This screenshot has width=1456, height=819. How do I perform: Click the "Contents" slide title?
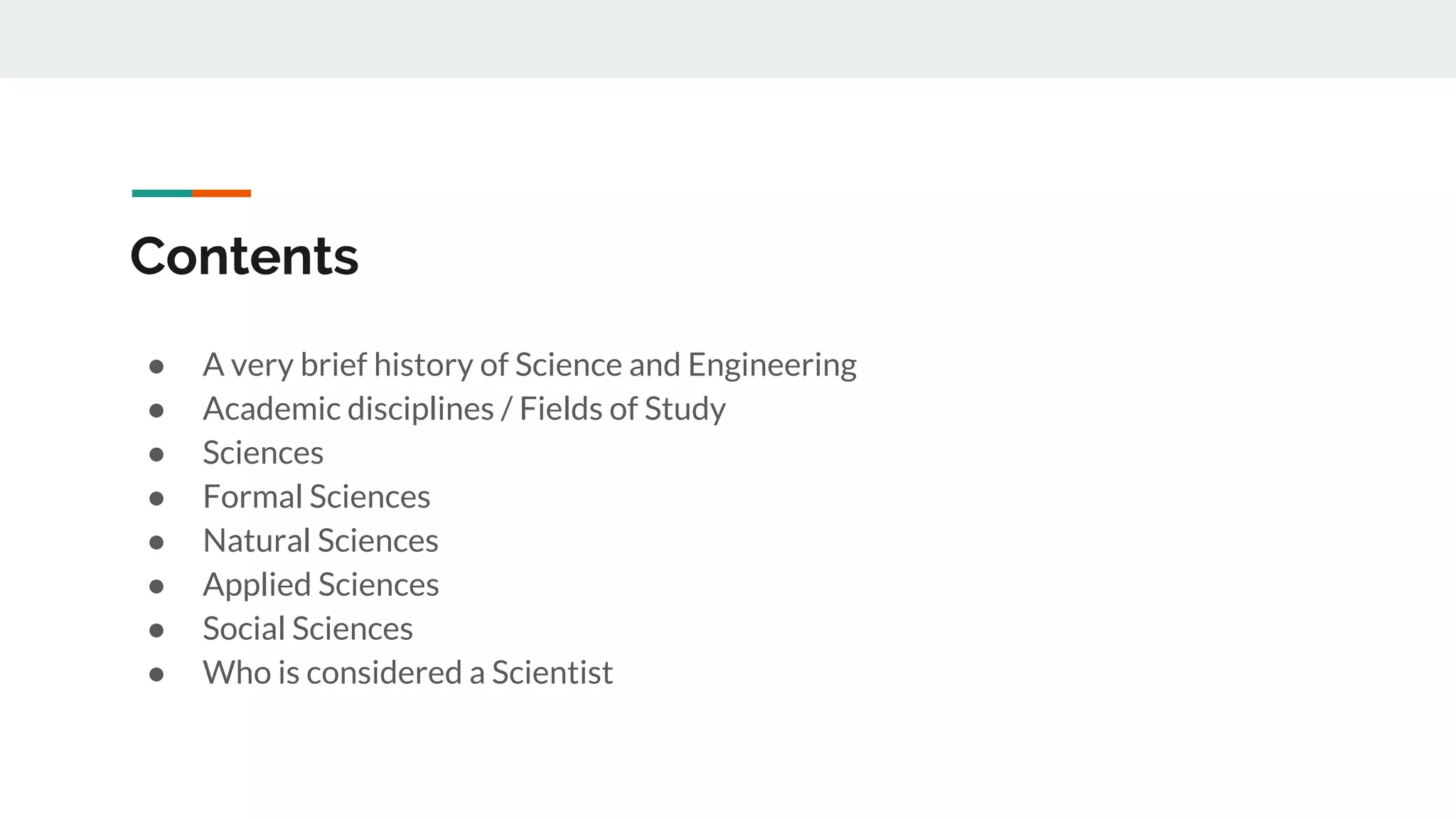(244, 257)
